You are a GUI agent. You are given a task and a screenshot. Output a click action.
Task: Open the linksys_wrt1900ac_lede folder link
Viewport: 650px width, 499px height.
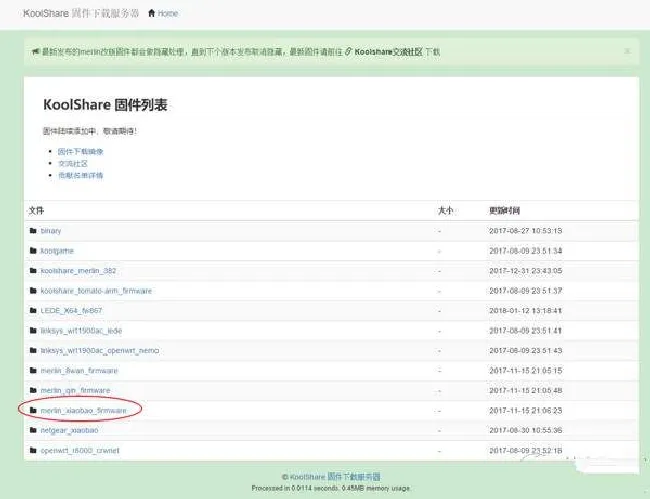[81, 330]
